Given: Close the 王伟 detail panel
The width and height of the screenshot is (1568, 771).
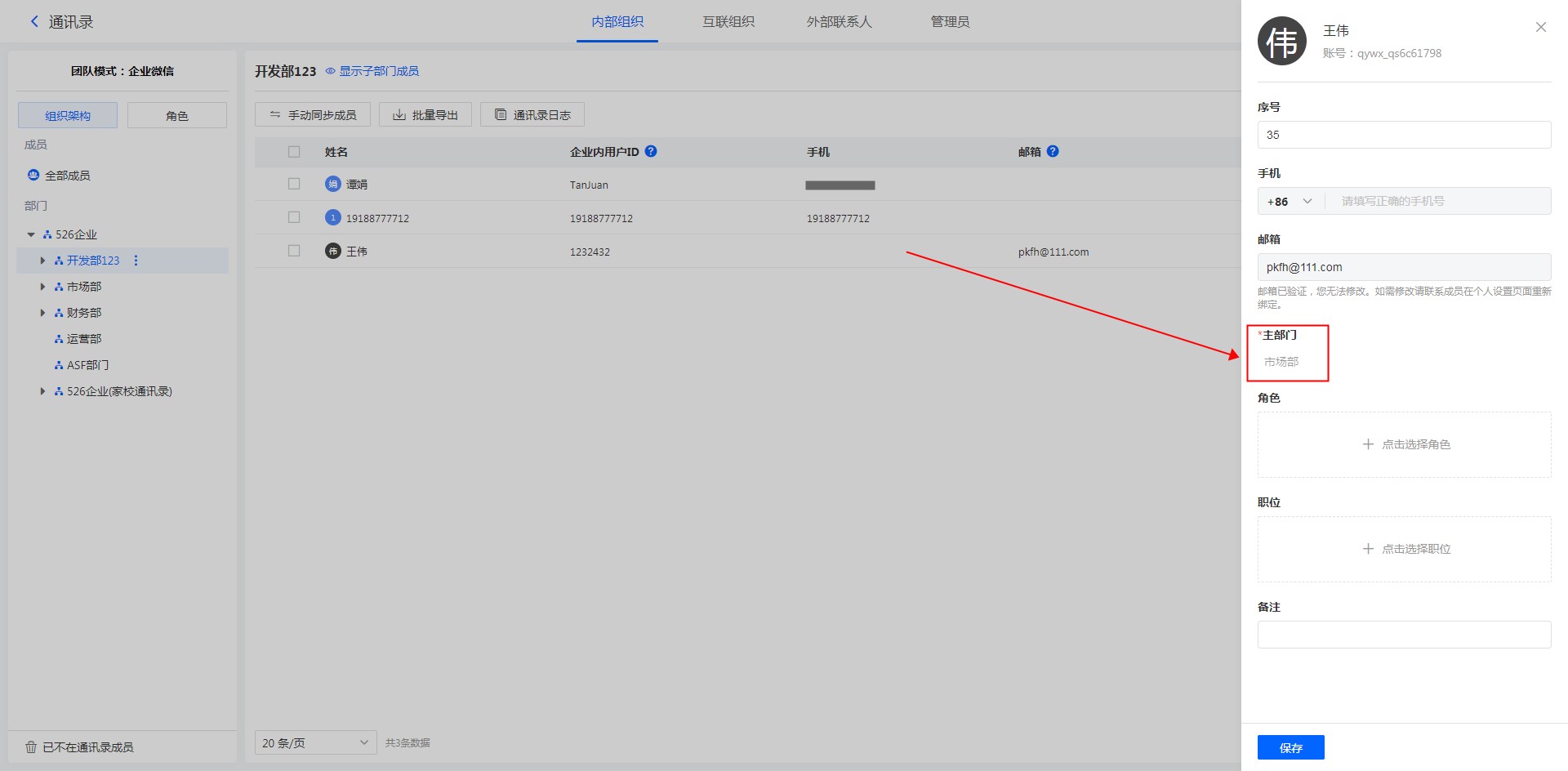Looking at the screenshot, I should coord(1540,27).
